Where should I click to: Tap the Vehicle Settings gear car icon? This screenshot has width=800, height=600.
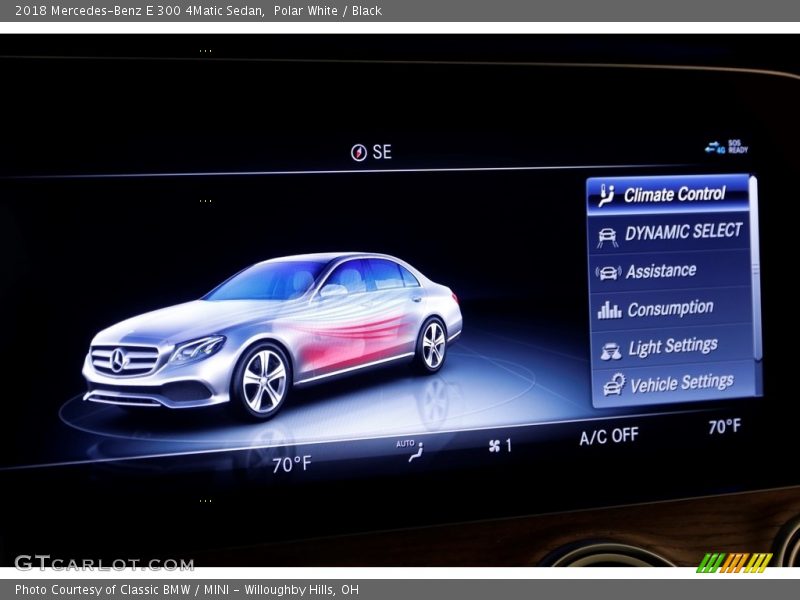point(614,385)
